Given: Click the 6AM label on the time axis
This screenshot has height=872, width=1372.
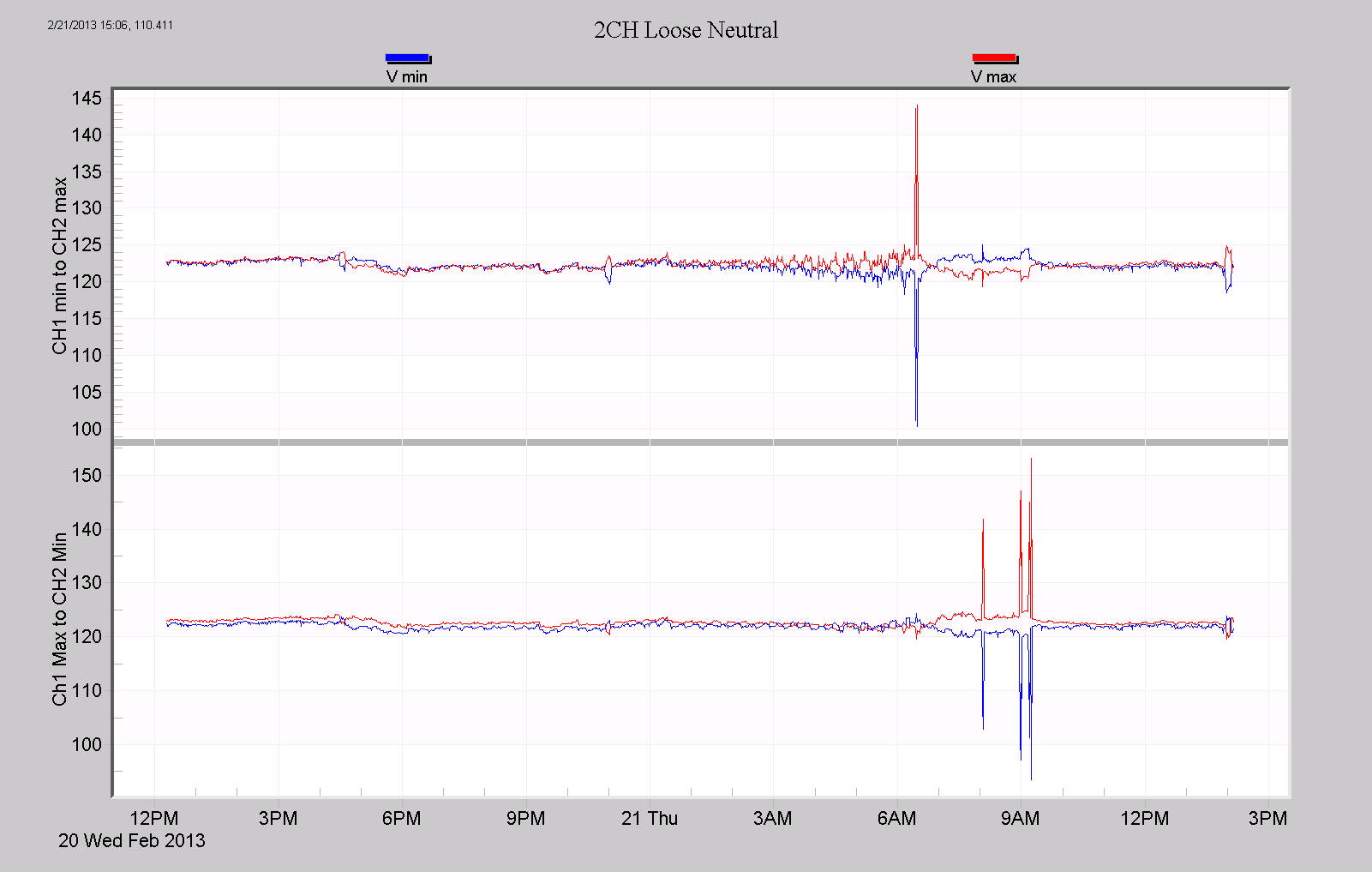Looking at the screenshot, I should coord(898,819).
